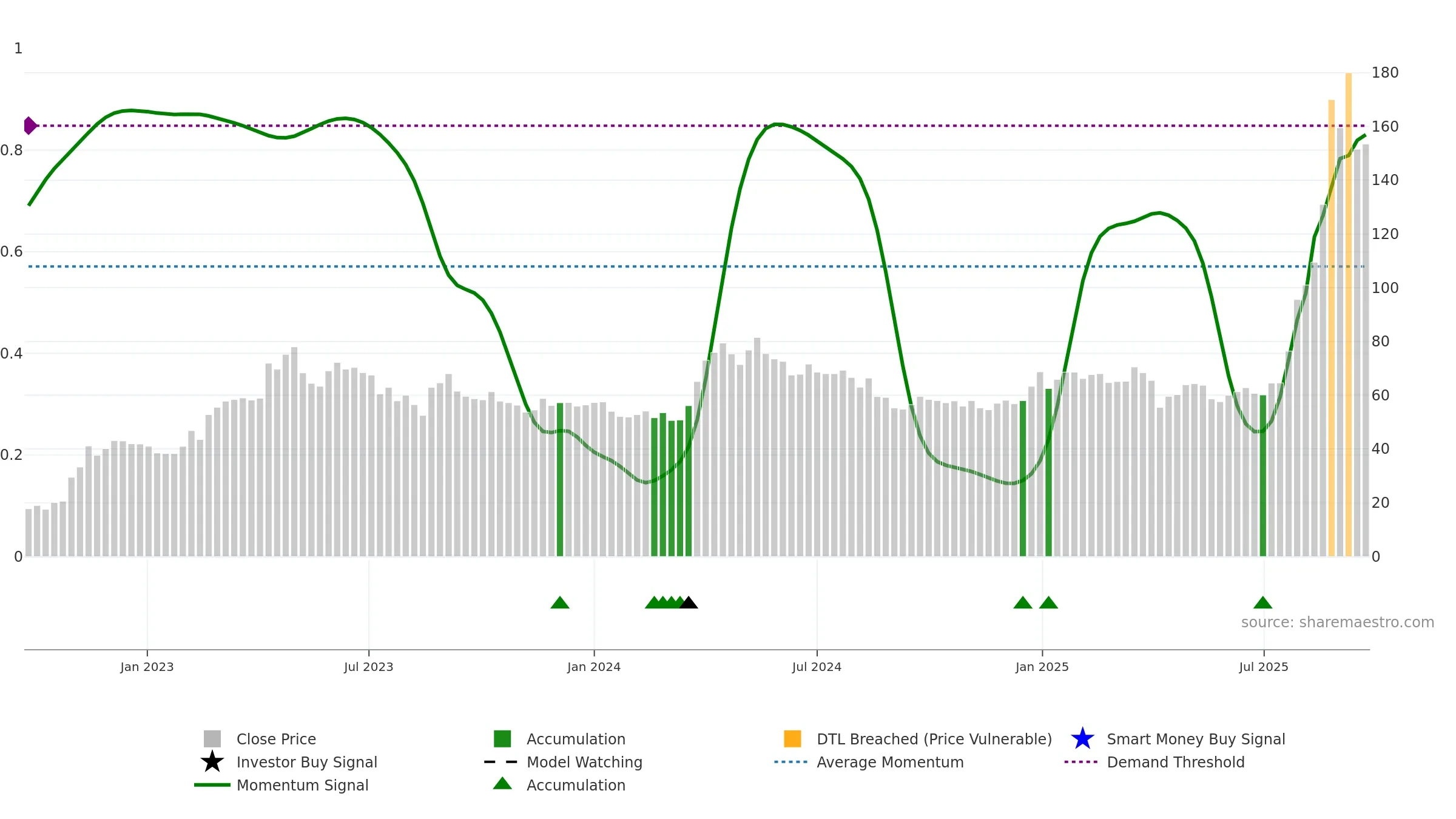Screen dimensions: 1456x819
Task: Click the orange DTL Breached legend swatch
Action: click(x=792, y=739)
